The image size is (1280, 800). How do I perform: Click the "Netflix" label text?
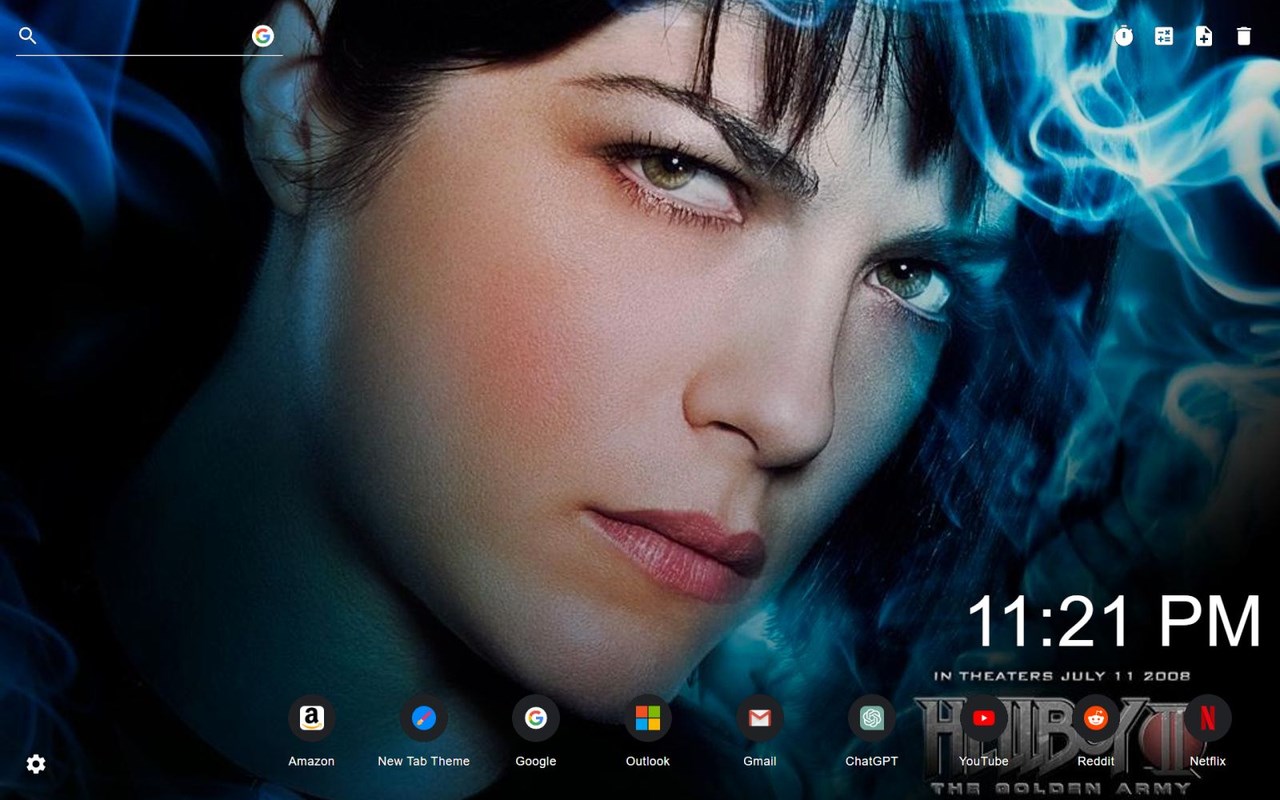point(1208,761)
